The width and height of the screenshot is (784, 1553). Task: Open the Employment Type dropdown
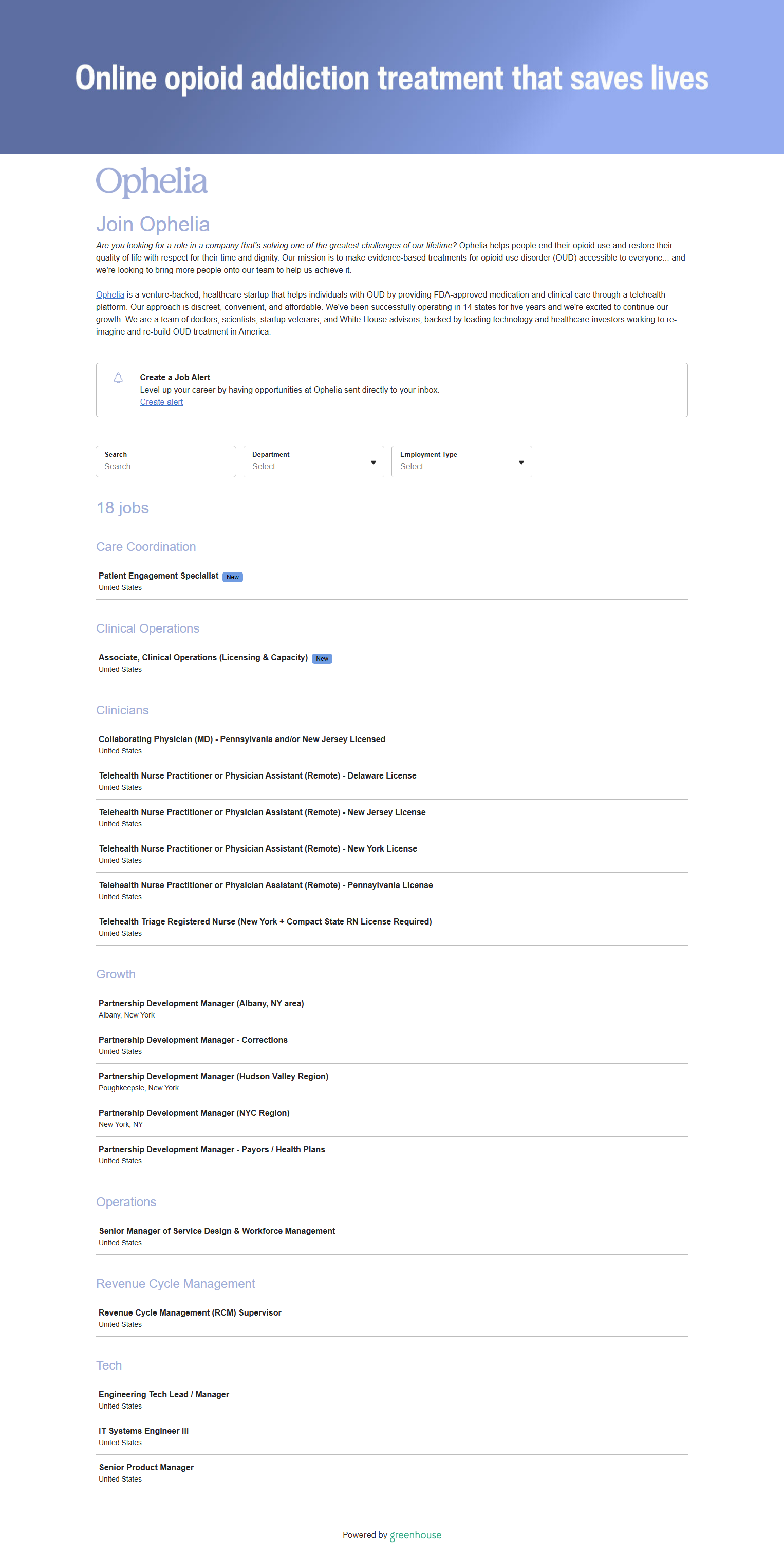pos(461,461)
